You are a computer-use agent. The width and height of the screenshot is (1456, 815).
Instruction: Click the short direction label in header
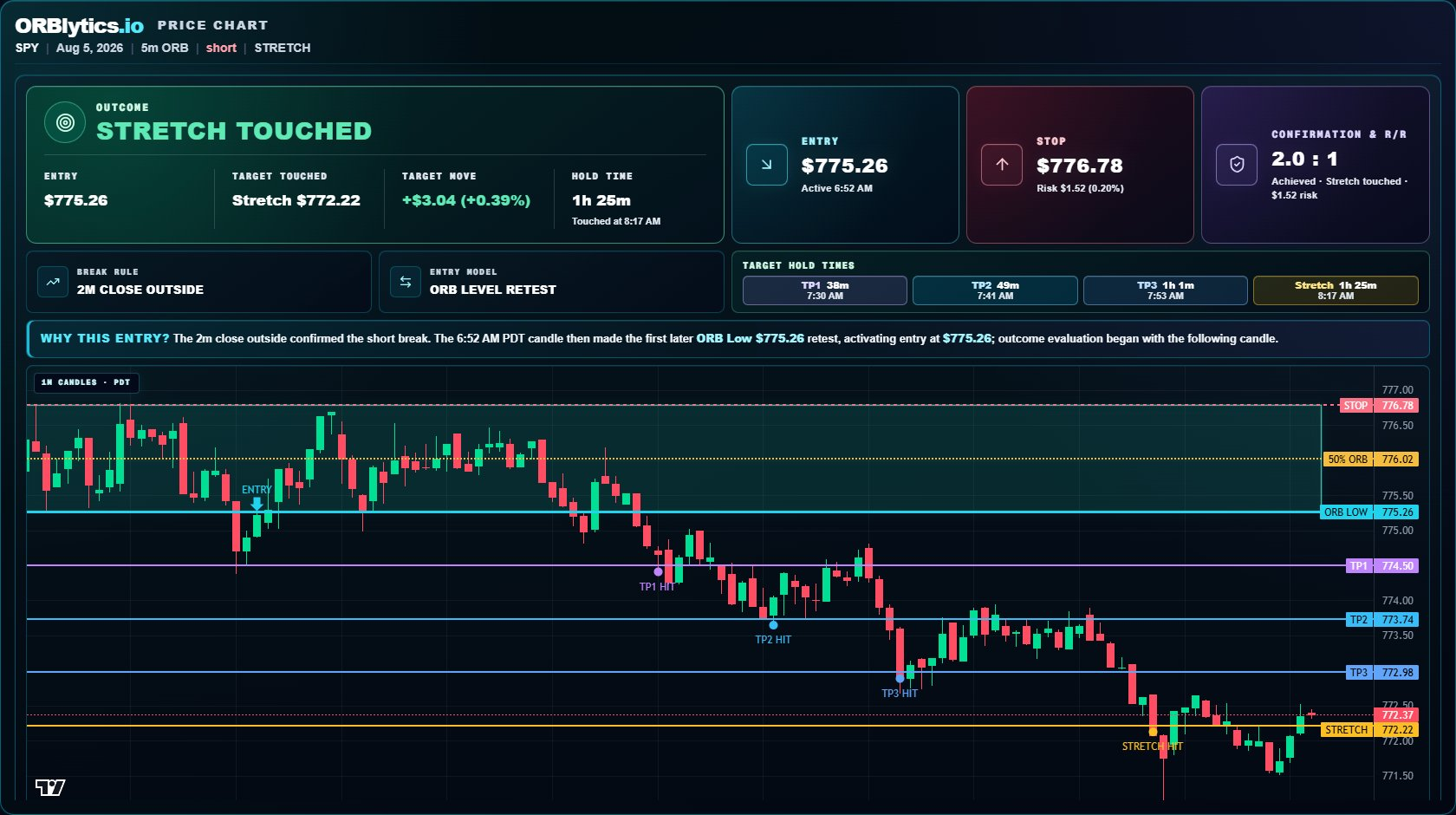221,48
